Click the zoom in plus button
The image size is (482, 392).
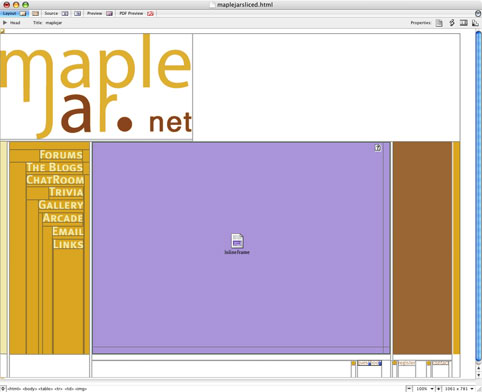pos(438,389)
